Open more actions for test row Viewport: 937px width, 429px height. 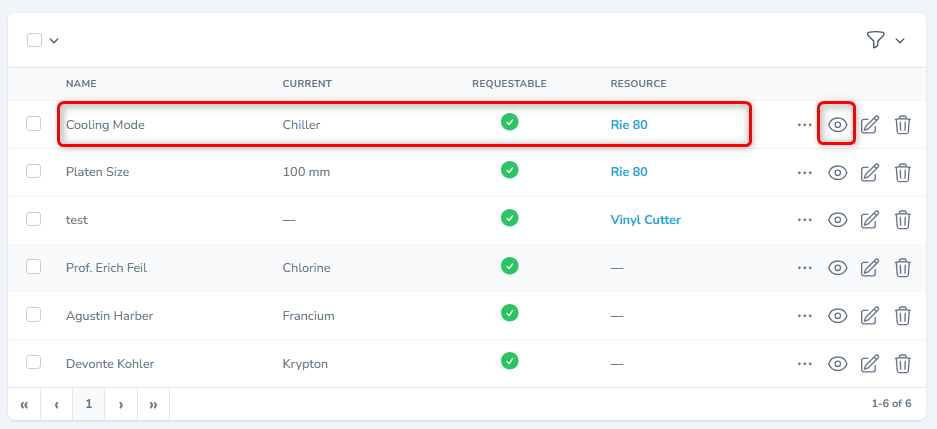(x=805, y=220)
